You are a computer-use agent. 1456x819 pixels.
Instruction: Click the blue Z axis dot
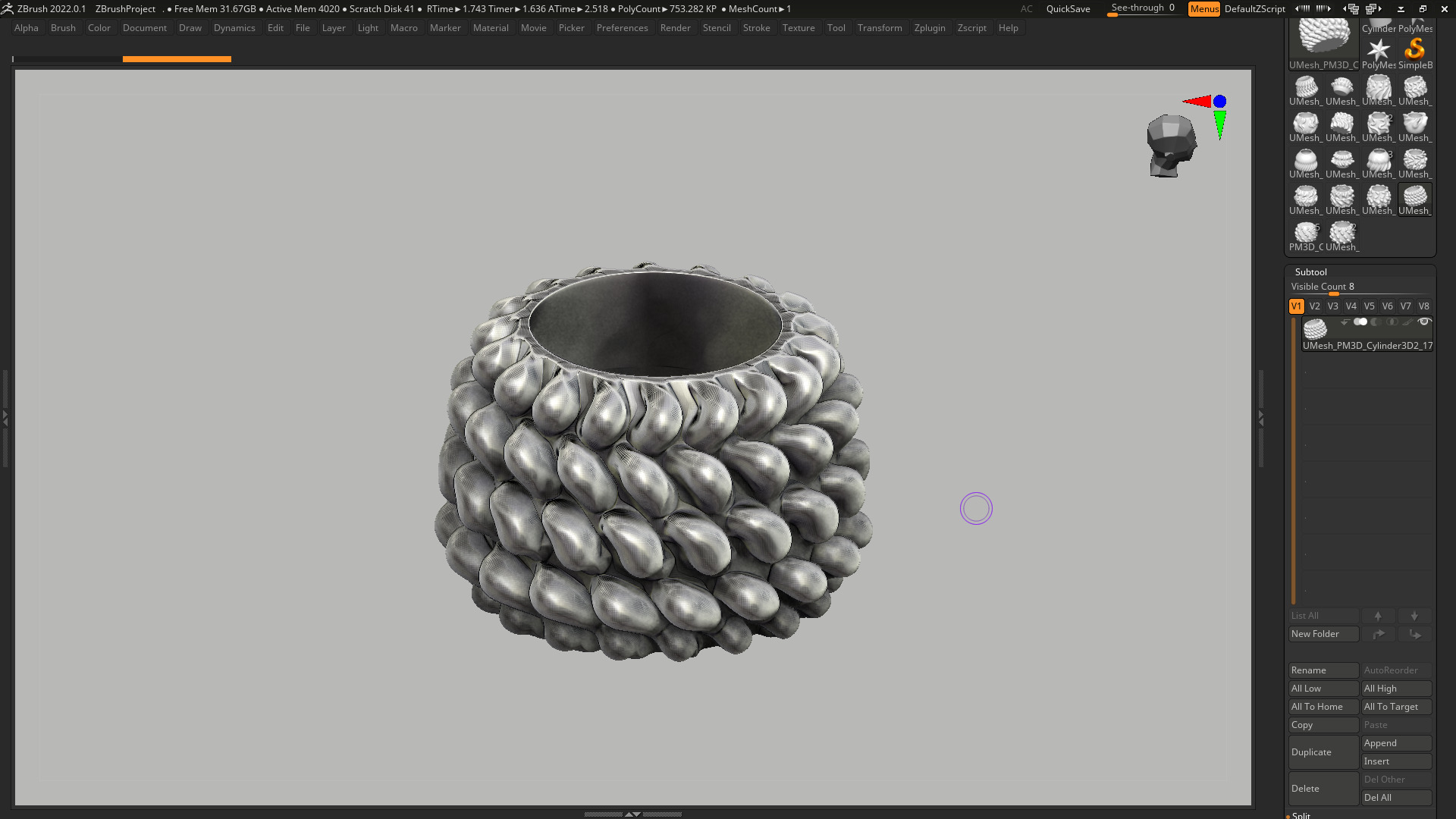point(1219,101)
